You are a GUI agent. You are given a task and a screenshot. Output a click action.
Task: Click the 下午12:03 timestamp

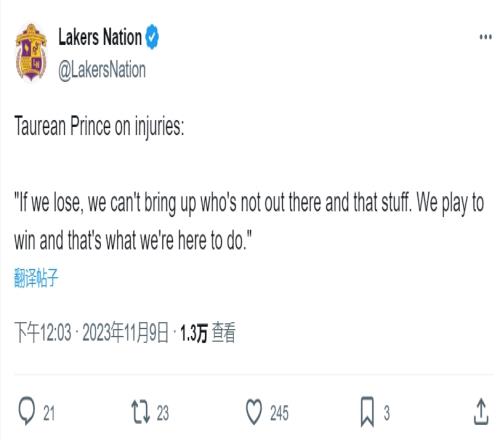click(43, 332)
